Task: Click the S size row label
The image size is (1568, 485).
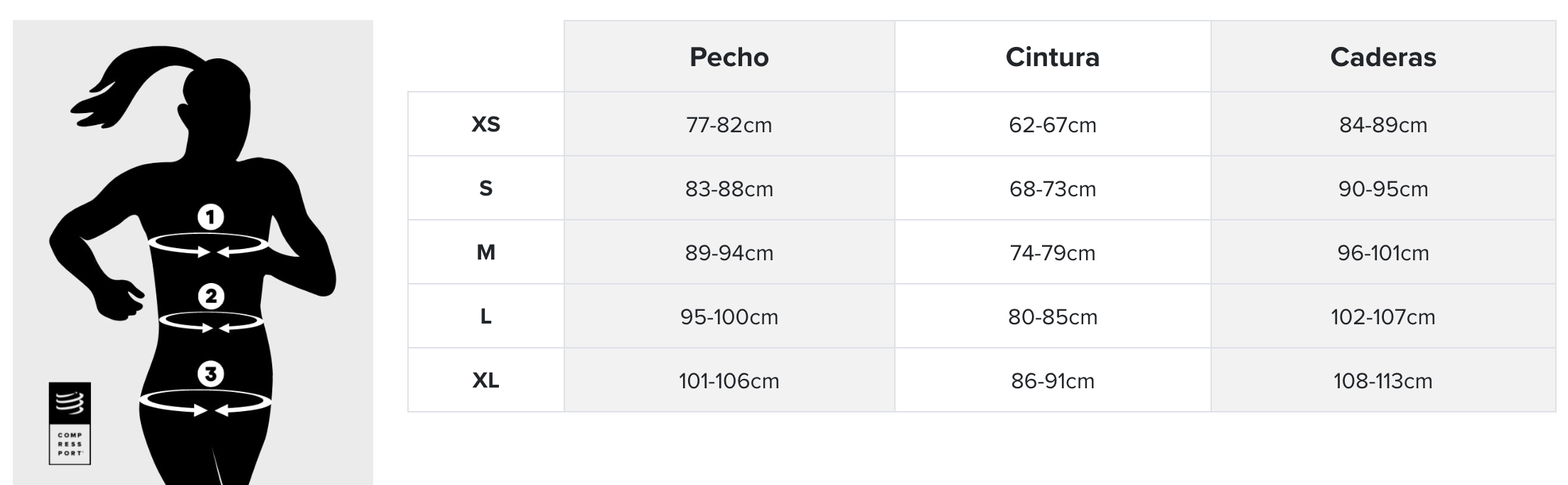Action: point(486,188)
